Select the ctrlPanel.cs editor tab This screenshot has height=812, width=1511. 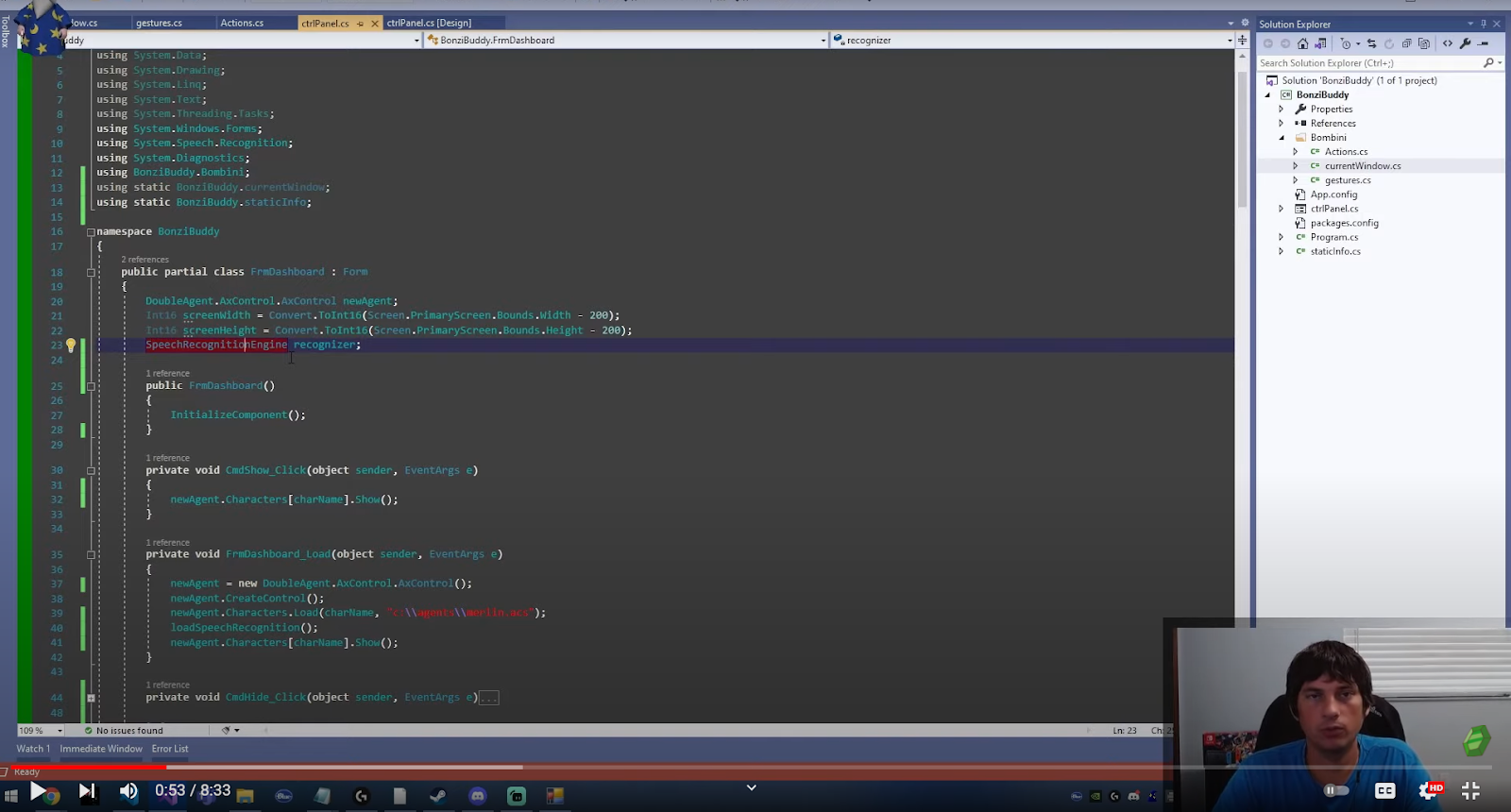coord(325,23)
